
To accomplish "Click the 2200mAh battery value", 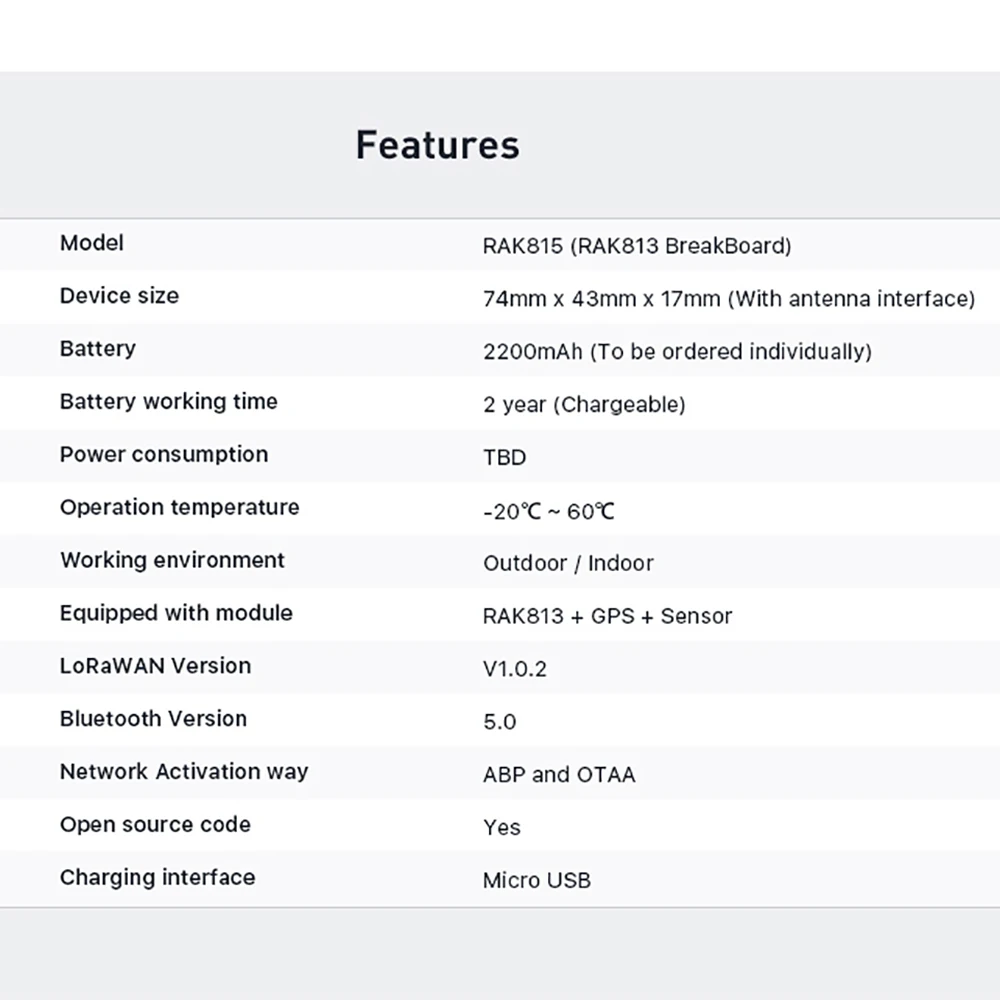I will tap(677, 351).
